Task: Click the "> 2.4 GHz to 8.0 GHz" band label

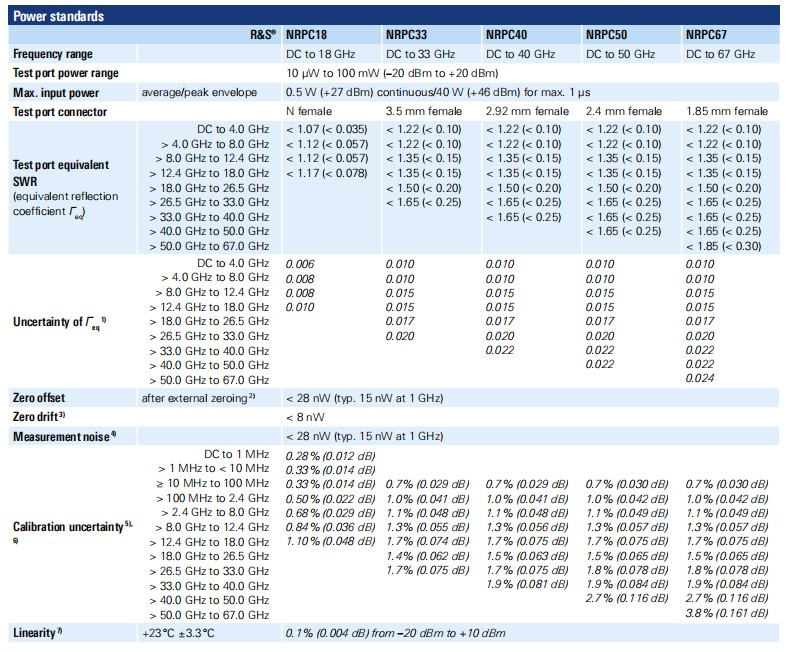Action: (x=215, y=512)
